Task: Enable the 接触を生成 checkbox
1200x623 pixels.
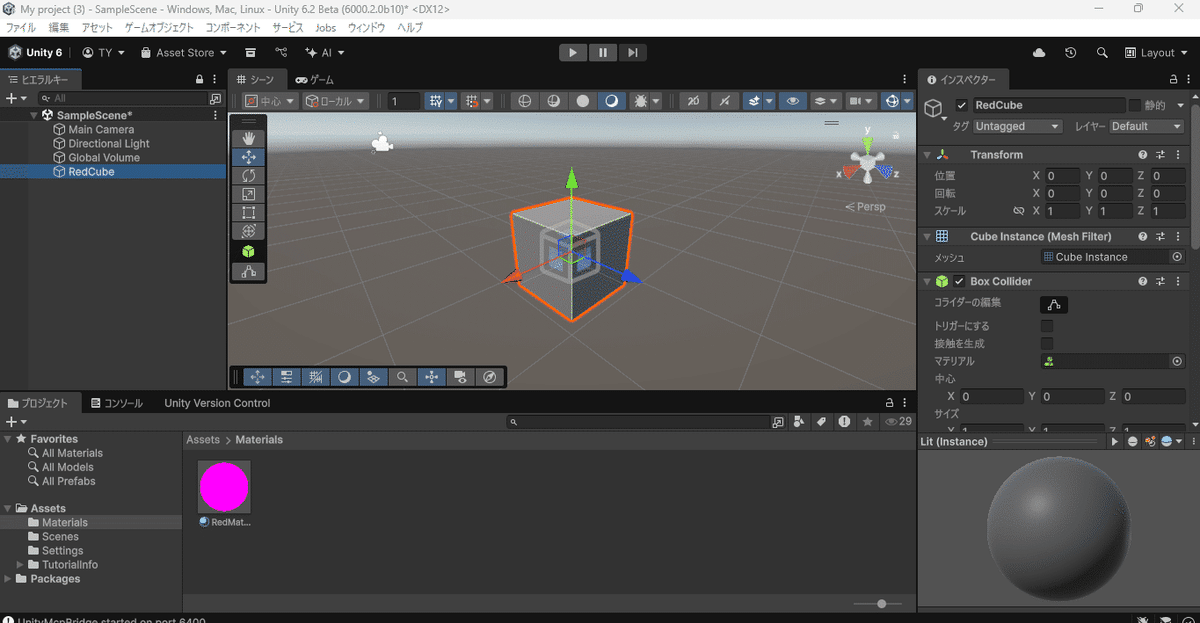Action: coord(1048,343)
